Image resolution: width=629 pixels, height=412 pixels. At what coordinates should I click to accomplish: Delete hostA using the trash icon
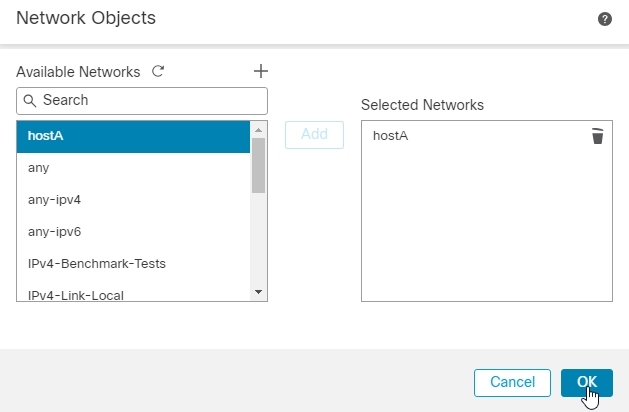coord(597,136)
